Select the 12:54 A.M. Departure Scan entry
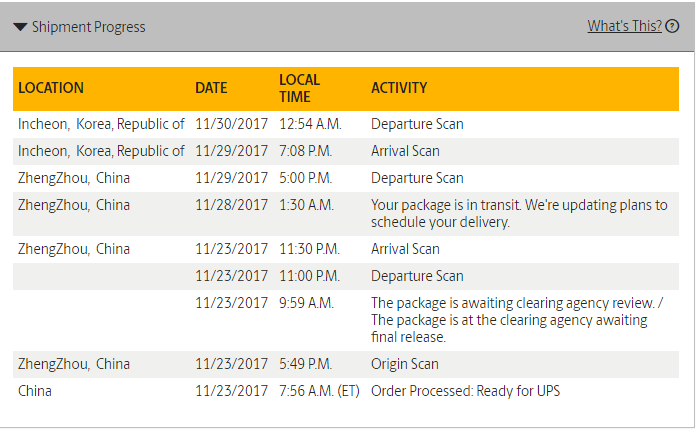 (417, 124)
